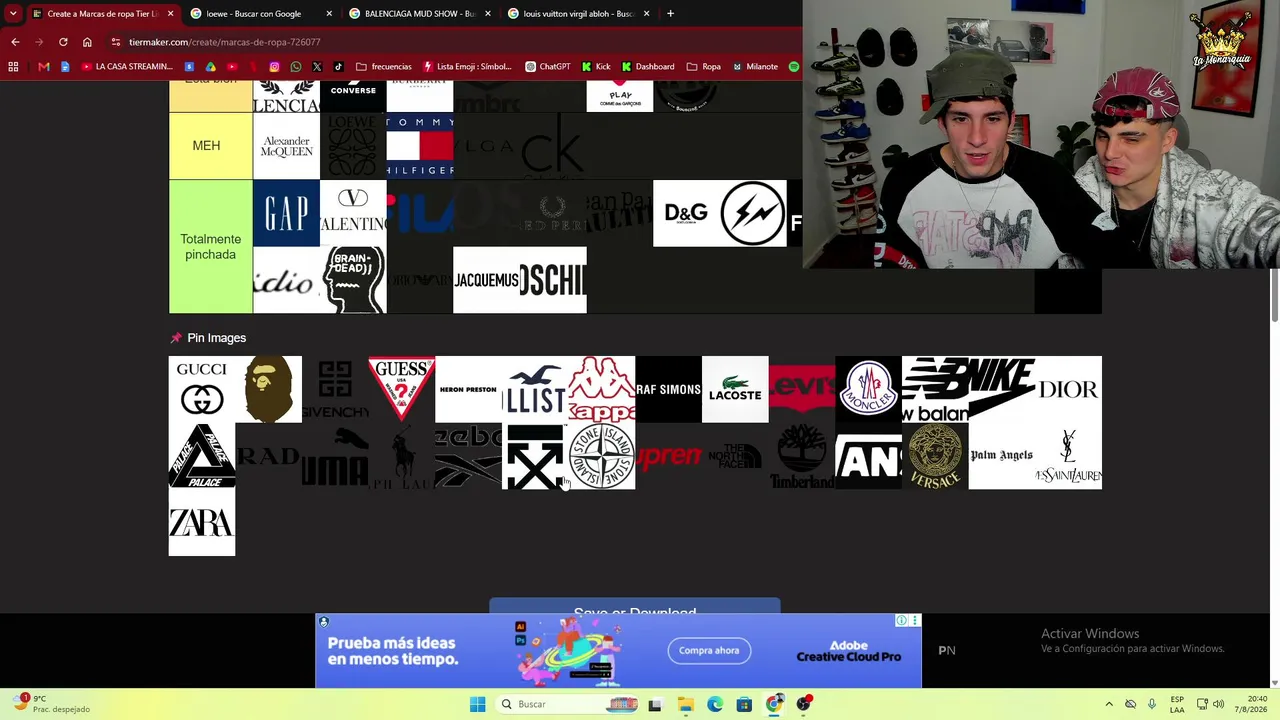Pick the Dior logo tile

pyautogui.click(x=1068, y=389)
